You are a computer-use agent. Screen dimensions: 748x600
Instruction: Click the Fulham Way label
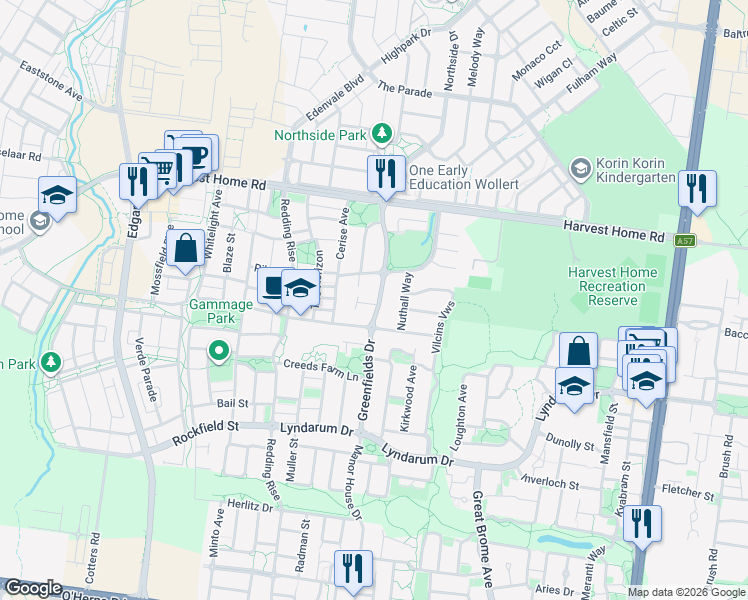tap(592, 73)
